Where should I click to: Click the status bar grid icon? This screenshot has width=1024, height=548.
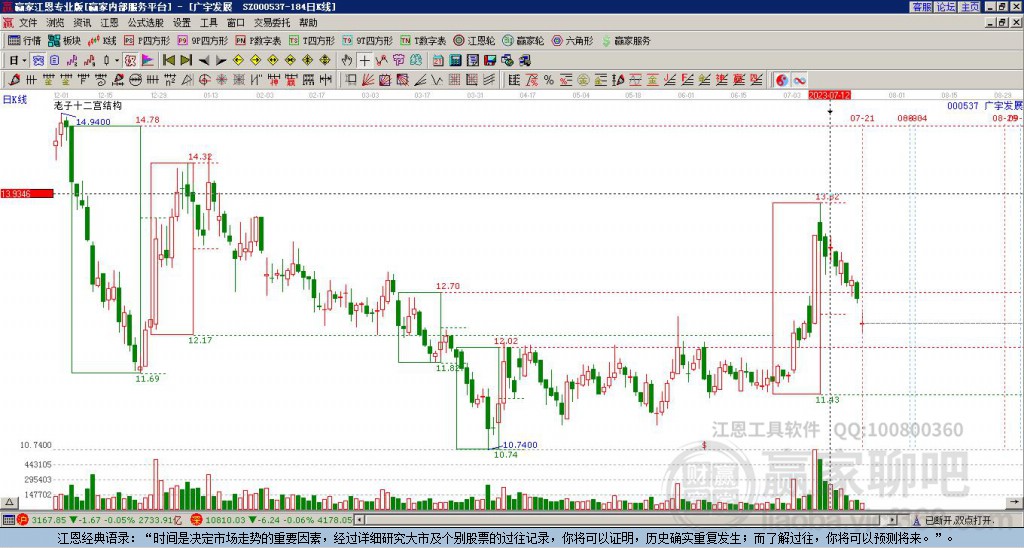tap(8, 520)
